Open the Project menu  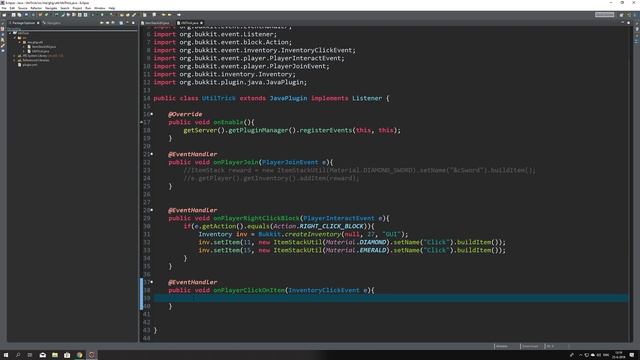[77, 8]
